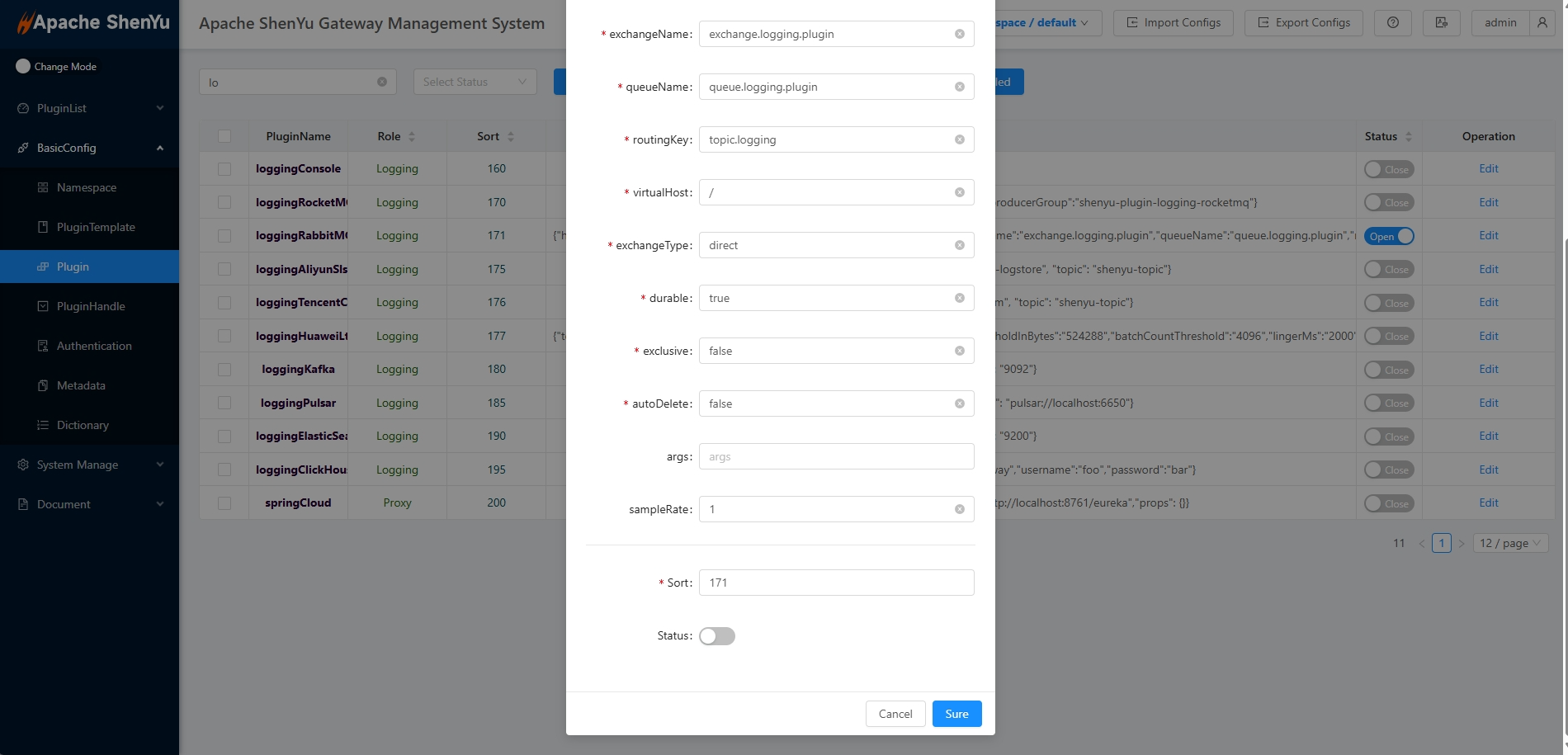
Task: Click the clear icon in sampleRate field
Action: (x=959, y=509)
